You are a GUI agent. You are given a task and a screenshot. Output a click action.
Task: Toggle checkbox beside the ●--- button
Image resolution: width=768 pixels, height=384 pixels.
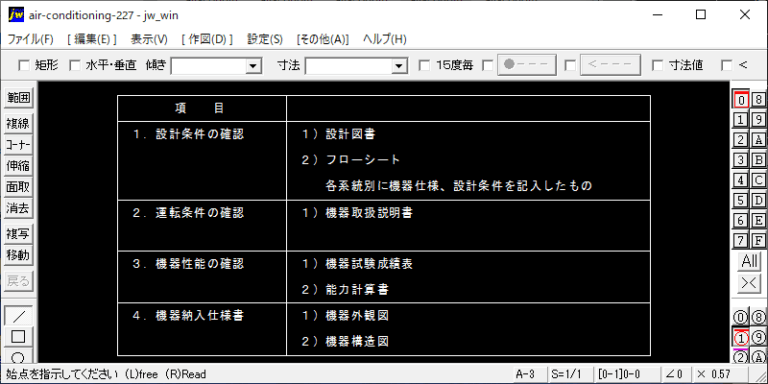point(488,65)
